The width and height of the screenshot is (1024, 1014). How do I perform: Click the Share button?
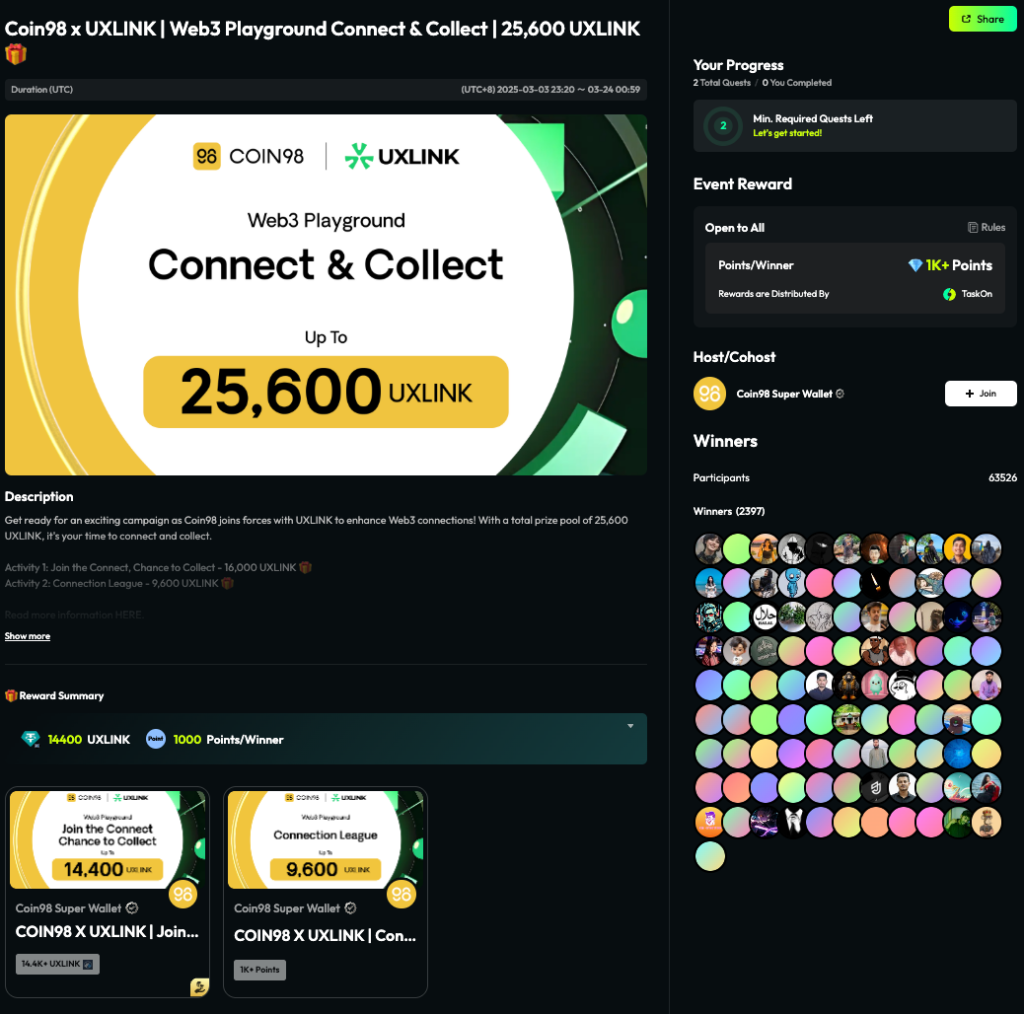point(982,19)
